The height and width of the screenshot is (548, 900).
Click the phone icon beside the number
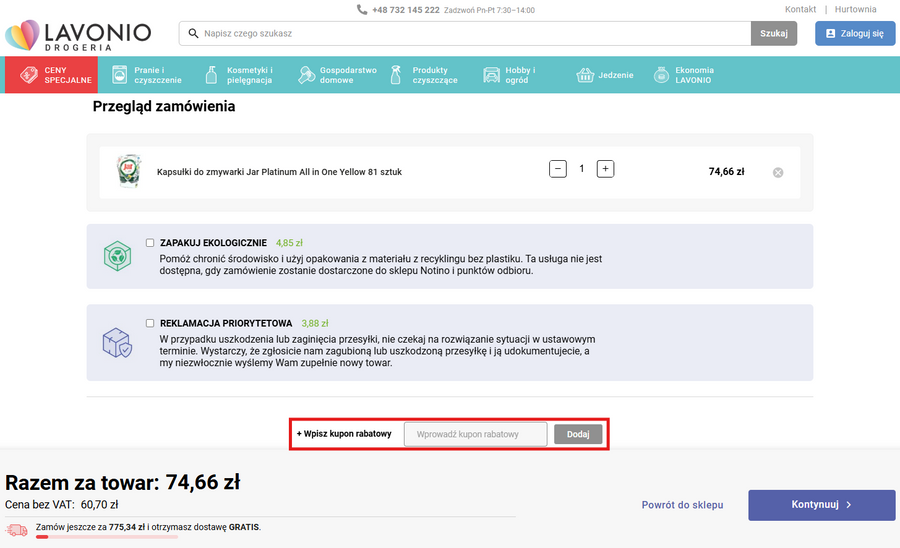click(x=362, y=10)
